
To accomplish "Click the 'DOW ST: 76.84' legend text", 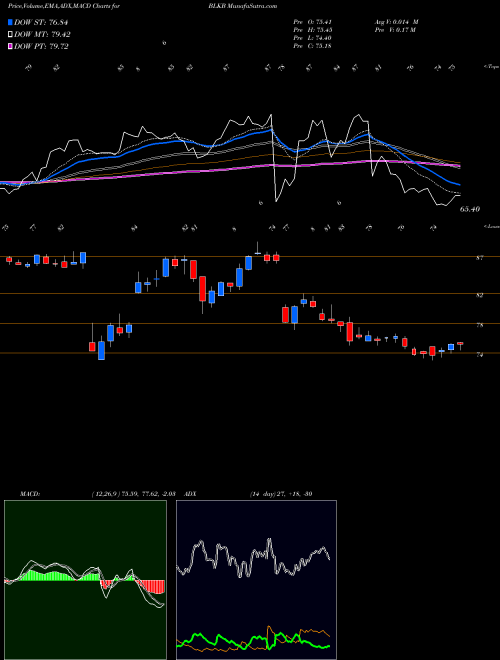I will coord(41,22).
